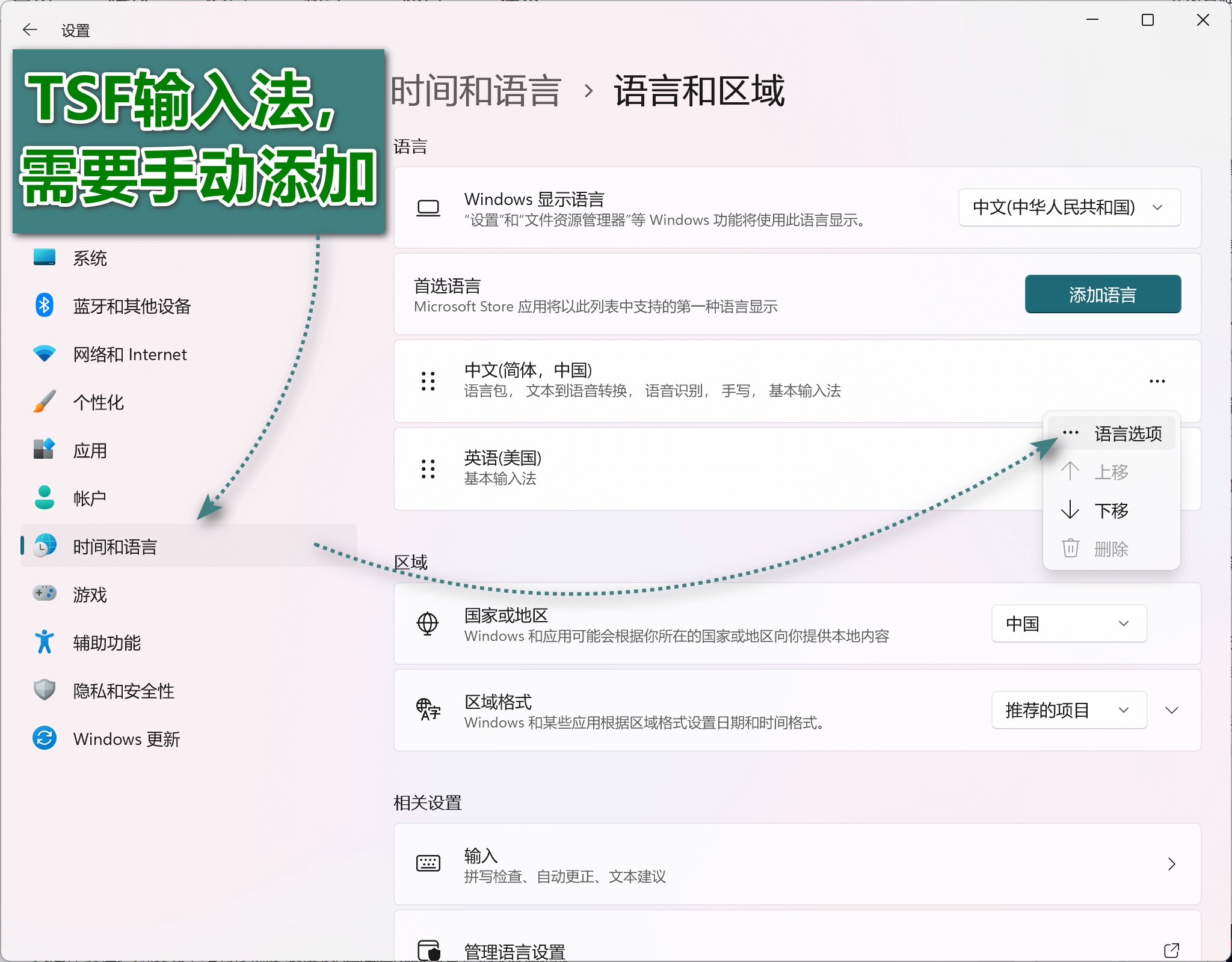Click the 英语(美国) language entry text
This screenshot has width=1232, height=962.
pos(503,458)
